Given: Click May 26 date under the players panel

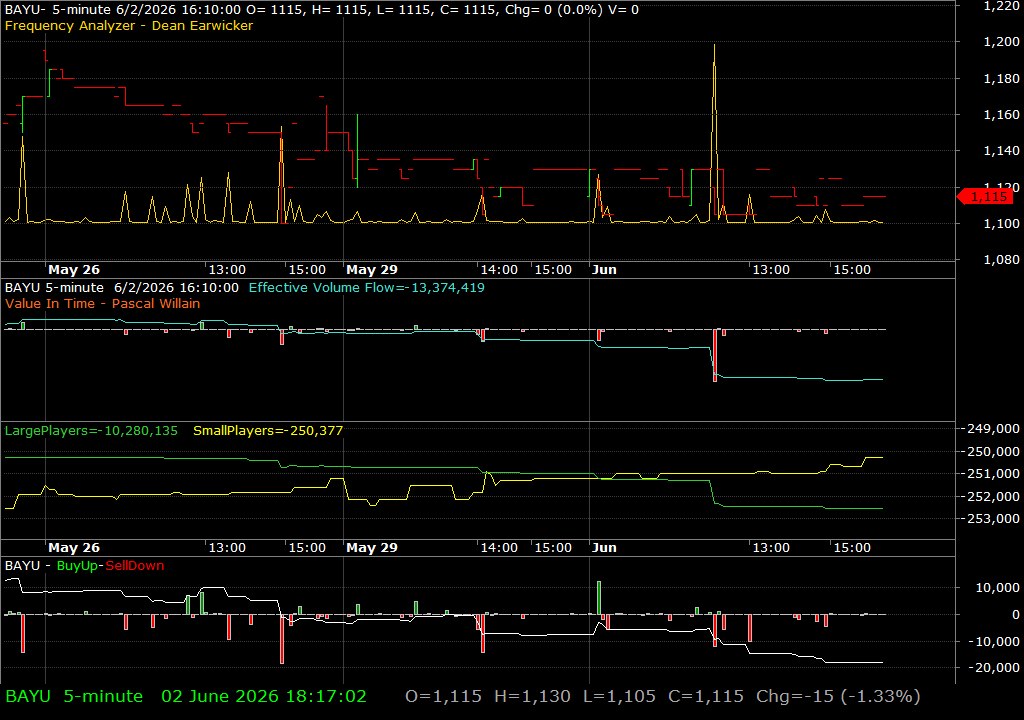Looking at the screenshot, I should pos(74,548).
